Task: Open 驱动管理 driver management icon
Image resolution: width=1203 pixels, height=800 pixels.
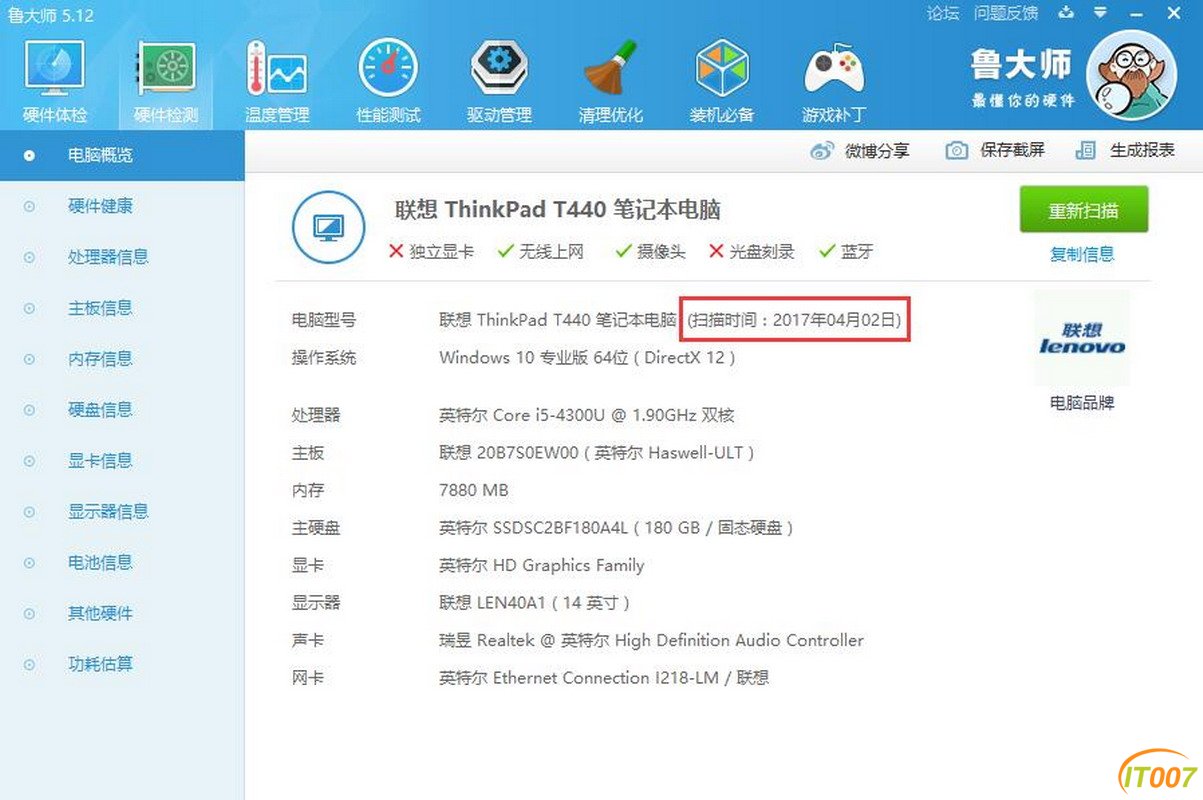Action: click(499, 69)
